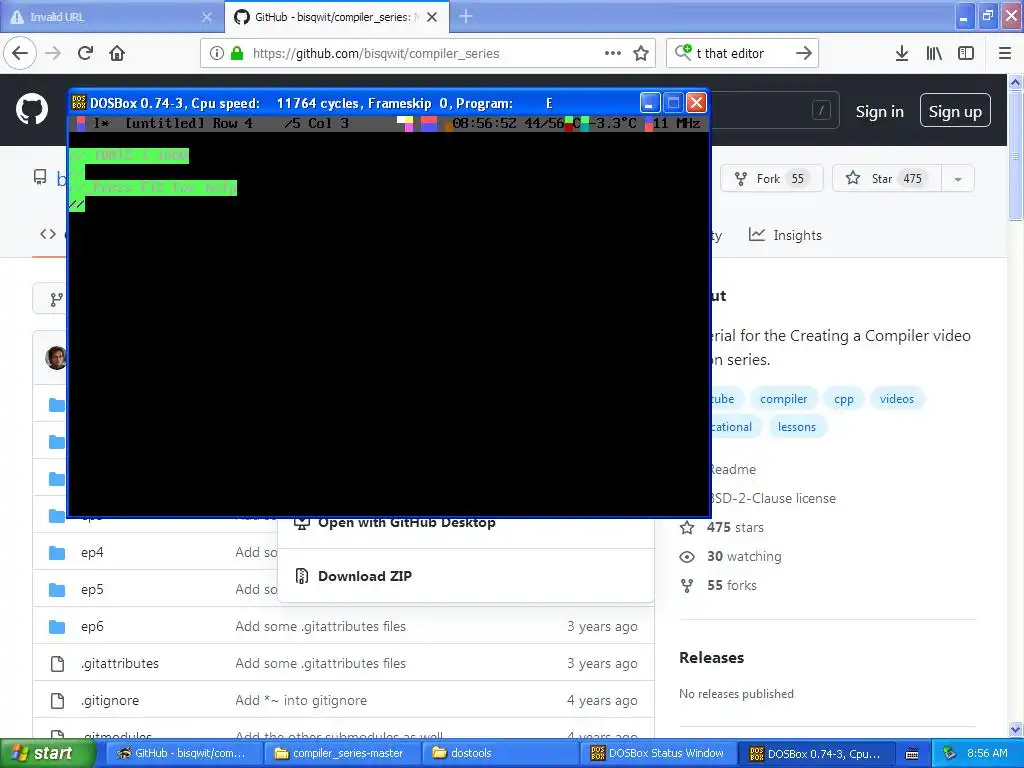The height and width of the screenshot is (768, 1024).
Task: Click the Sign up button
Action: (x=955, y=112)
